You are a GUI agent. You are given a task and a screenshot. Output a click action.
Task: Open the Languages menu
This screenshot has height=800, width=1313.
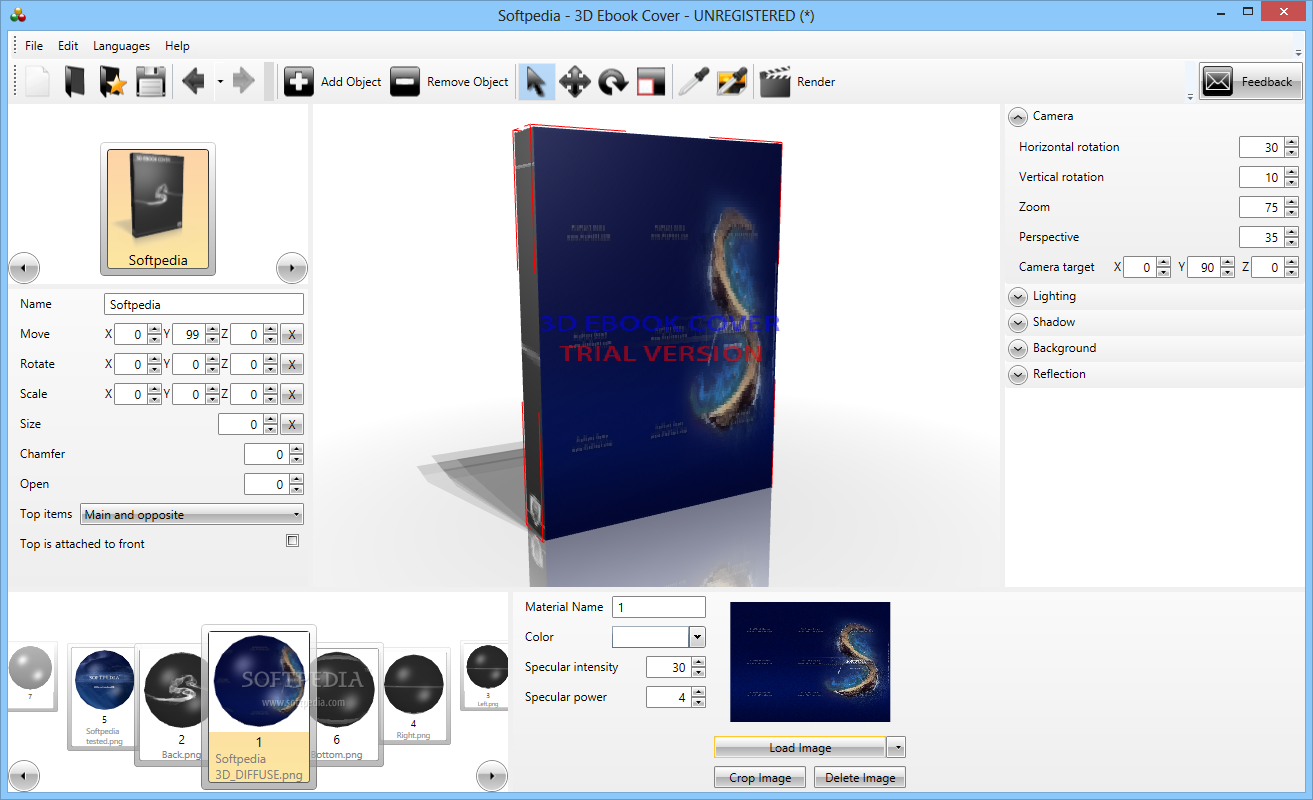click(121, 46)
